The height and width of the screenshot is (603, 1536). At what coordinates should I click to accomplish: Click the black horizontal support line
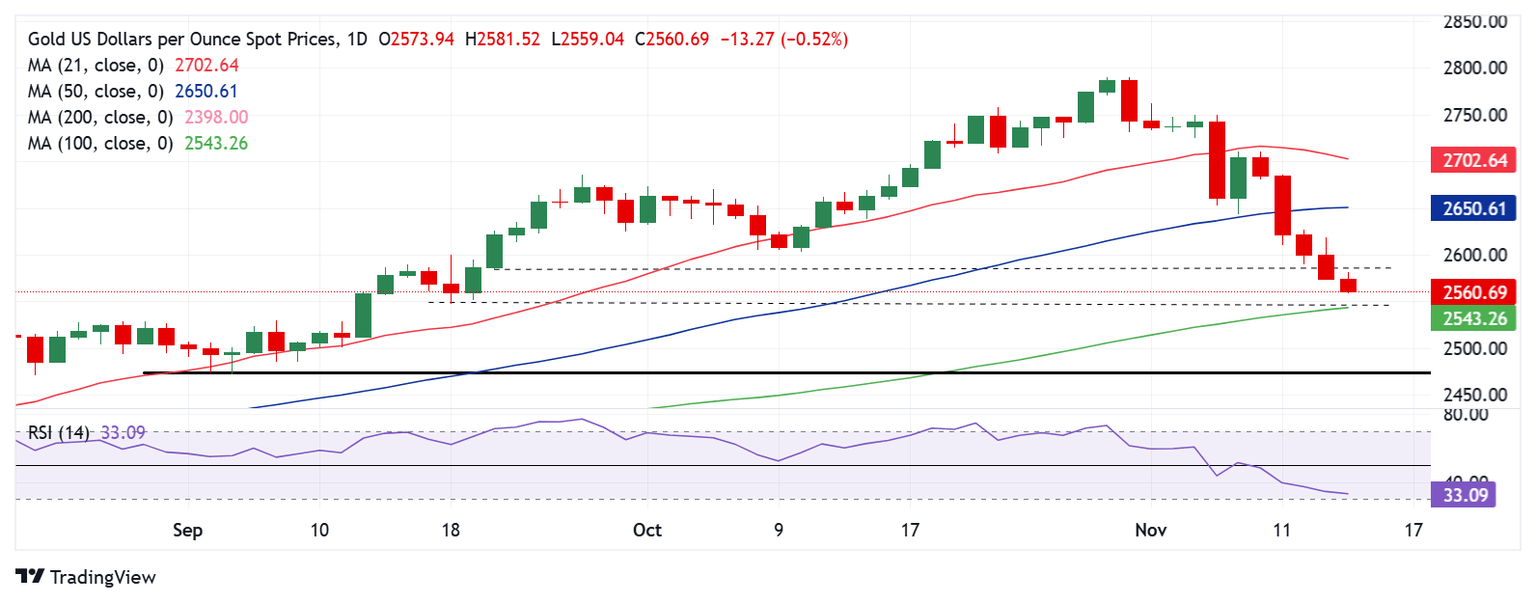point(786,373)
